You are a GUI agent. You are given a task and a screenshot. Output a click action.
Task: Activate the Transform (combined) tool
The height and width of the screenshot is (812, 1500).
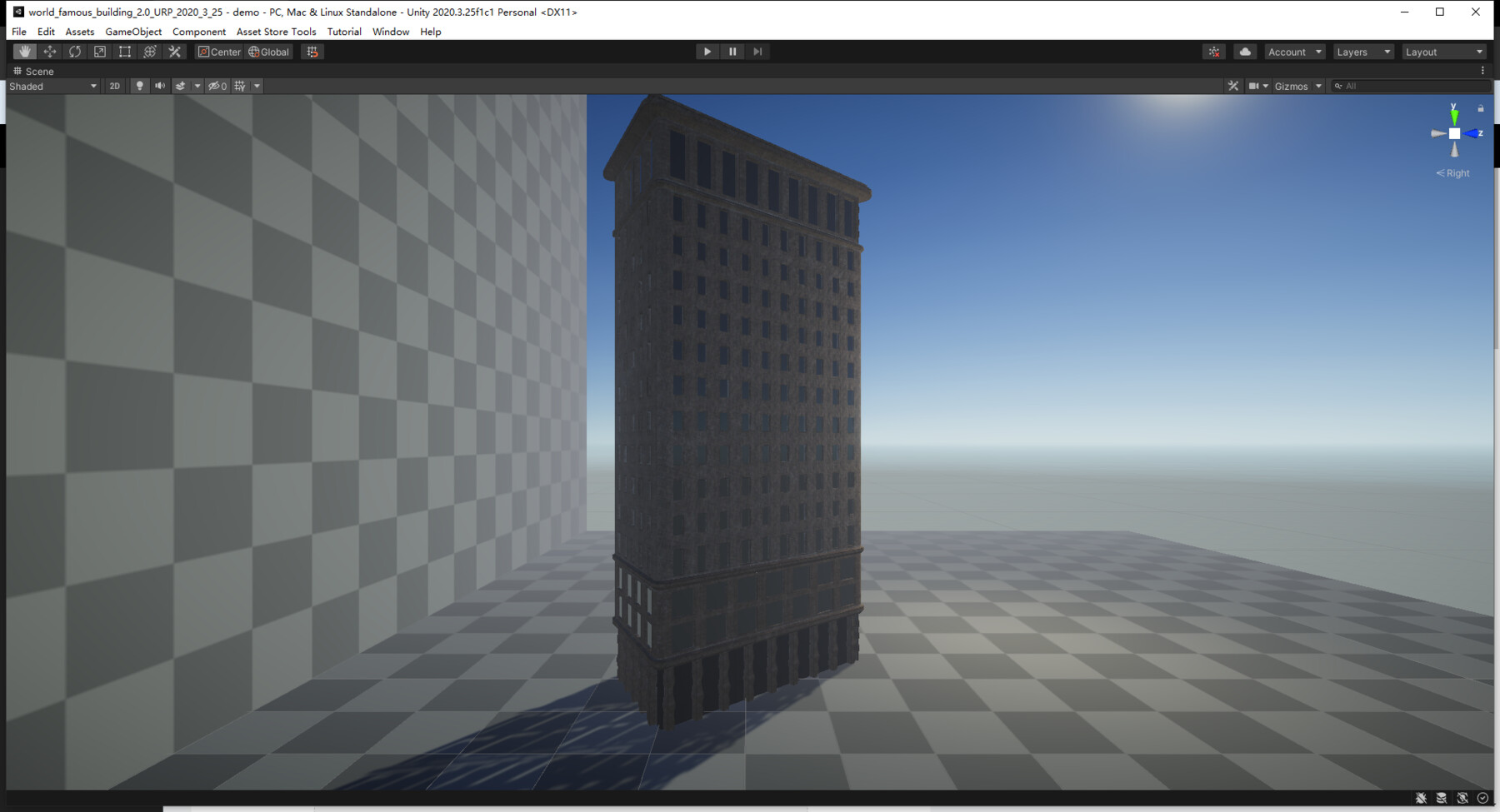point(149,51)
